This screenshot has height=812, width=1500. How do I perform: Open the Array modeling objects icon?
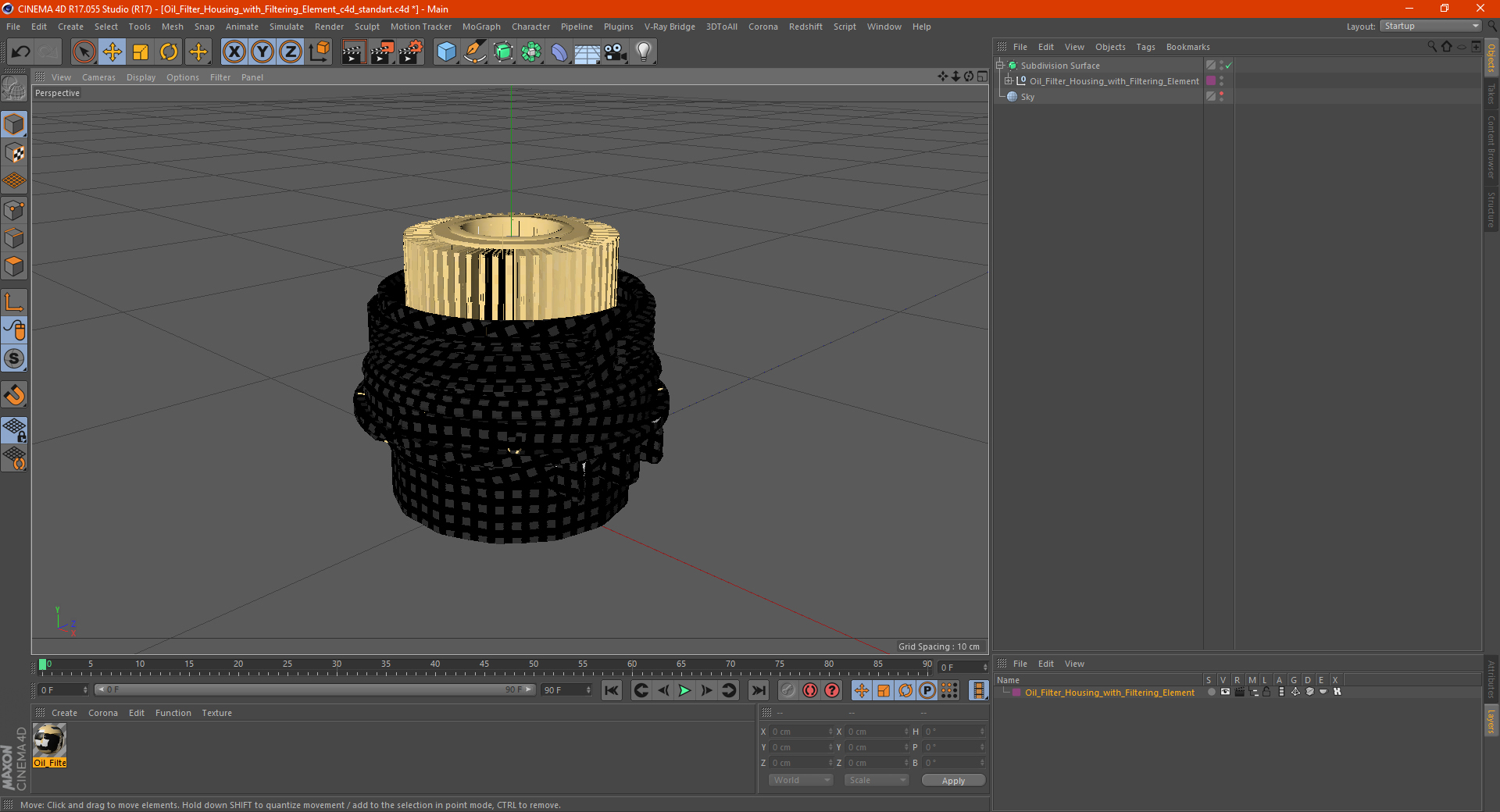coord(532,52)
